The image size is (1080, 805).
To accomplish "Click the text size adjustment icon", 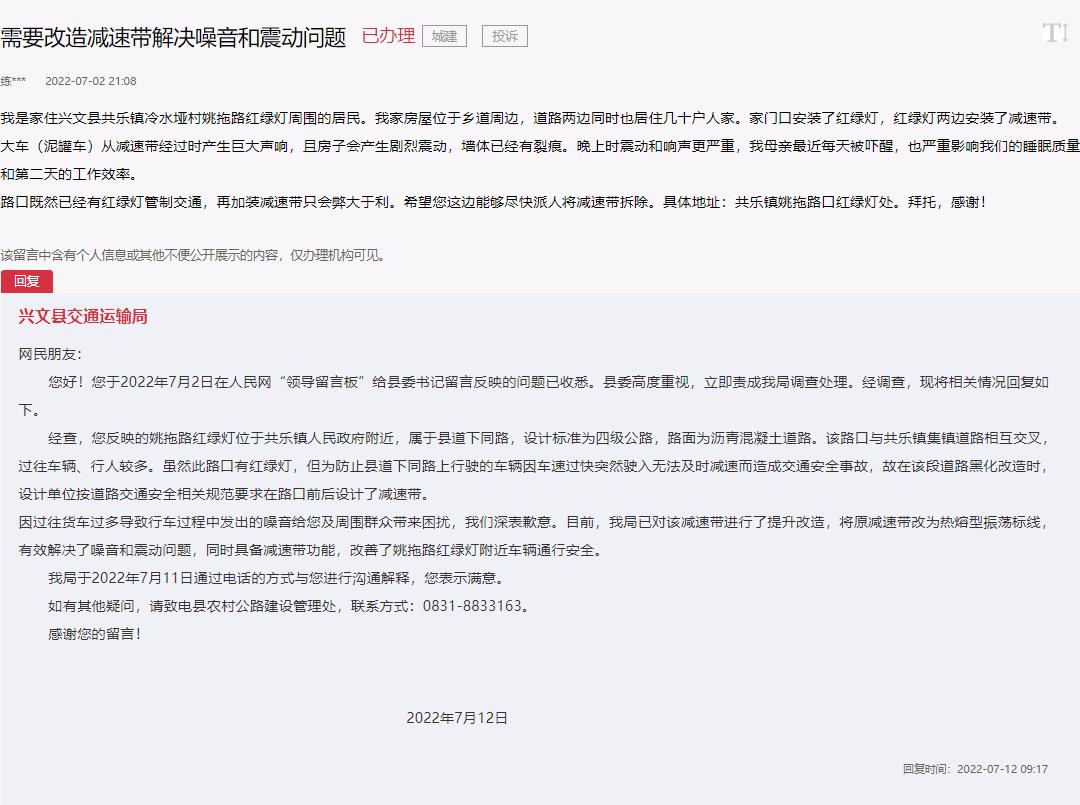I will point(1054,33).
